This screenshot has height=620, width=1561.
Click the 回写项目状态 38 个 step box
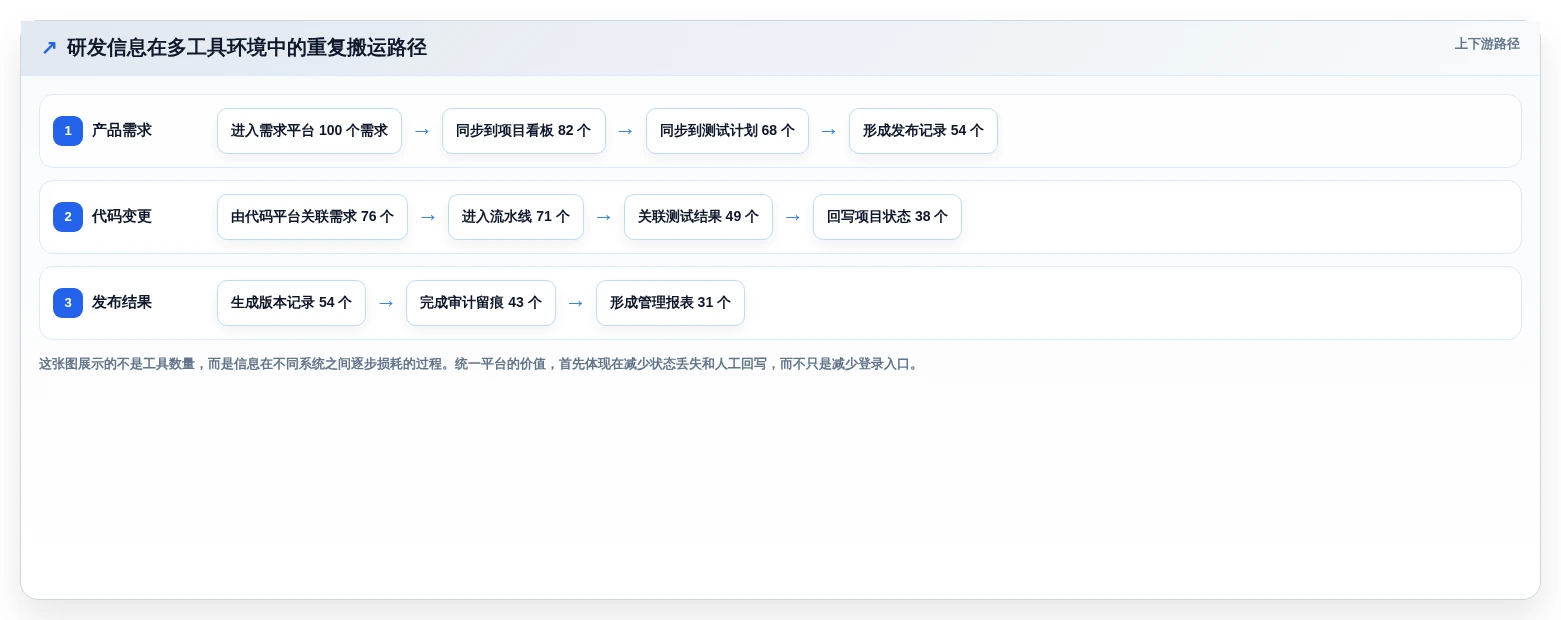coord(887,217)
